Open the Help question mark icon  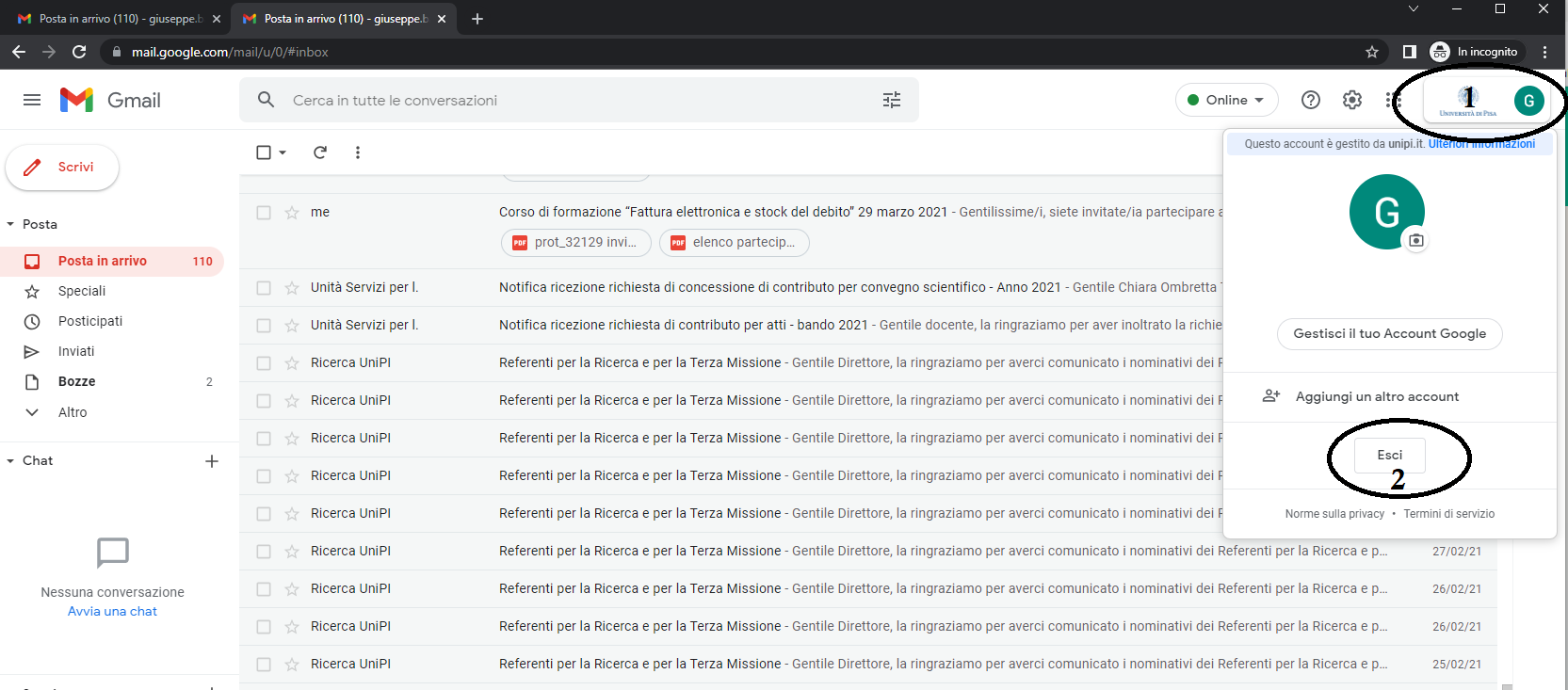[1310, 100]
